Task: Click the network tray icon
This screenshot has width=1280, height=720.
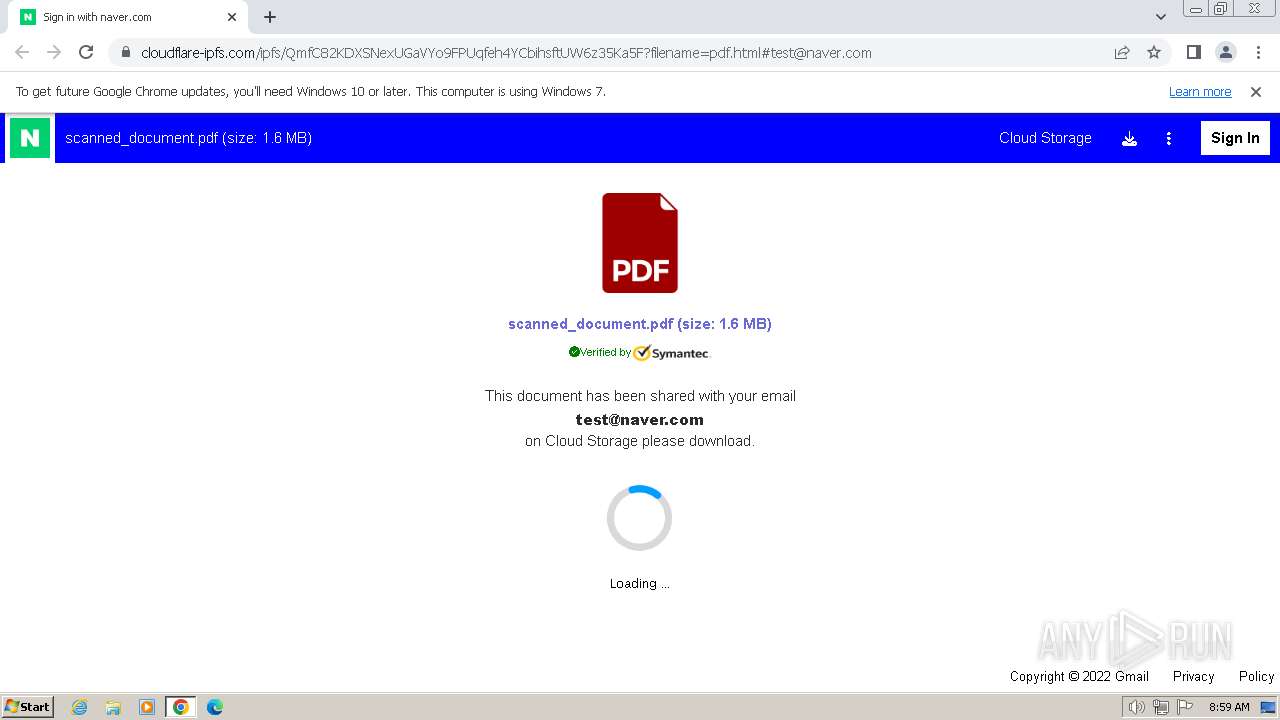Action: [x=1160, y=707]
